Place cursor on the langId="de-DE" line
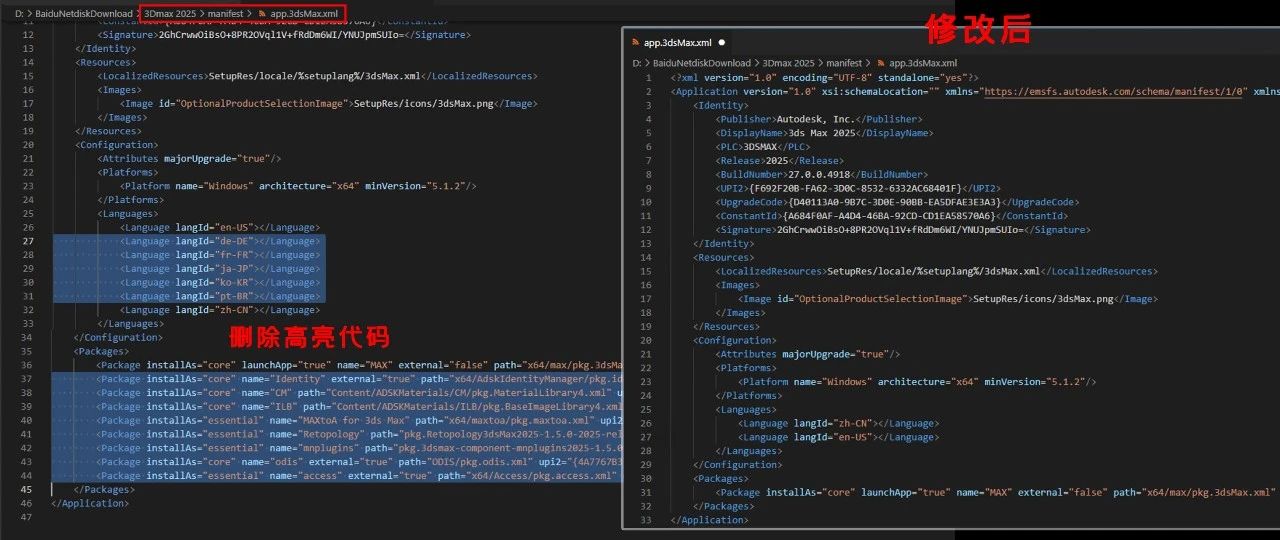 219,241
